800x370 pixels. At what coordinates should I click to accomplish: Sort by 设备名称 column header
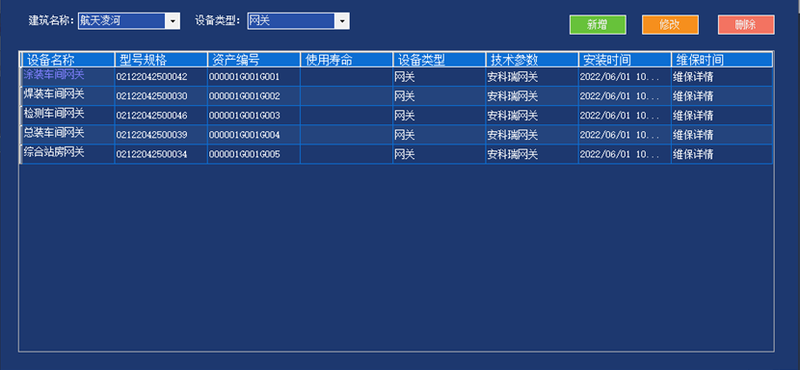click(68, 60)
